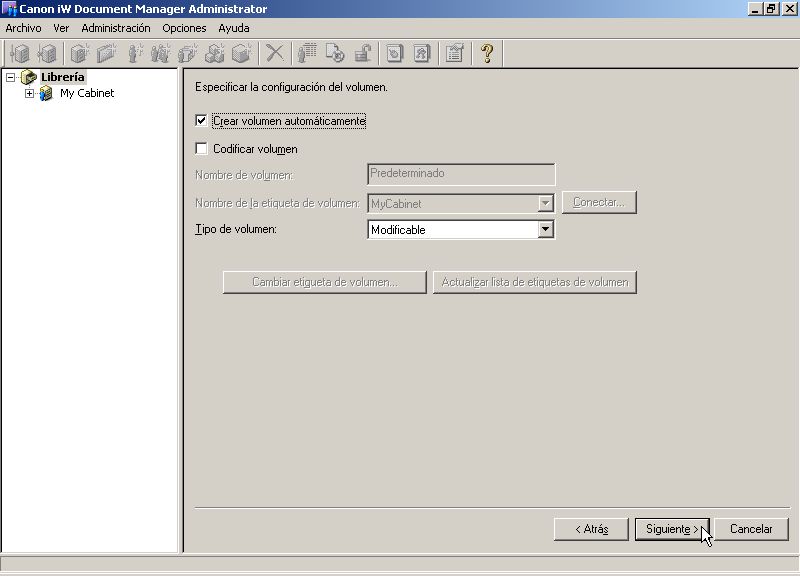Viewport: 800px width, 576px height.
Task: Select the Librería label in the tree
Action: click(x=63, y=77)
